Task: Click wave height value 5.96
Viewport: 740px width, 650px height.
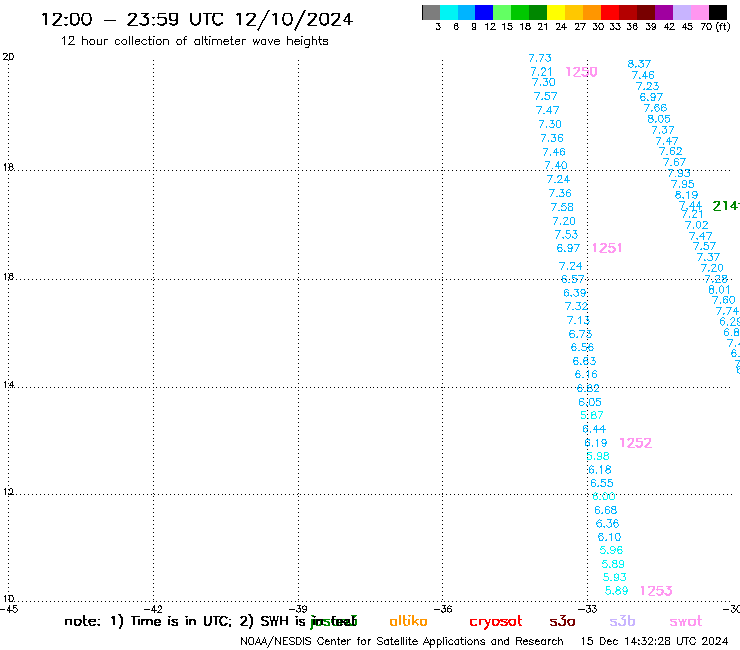Action: pos(611,550)
